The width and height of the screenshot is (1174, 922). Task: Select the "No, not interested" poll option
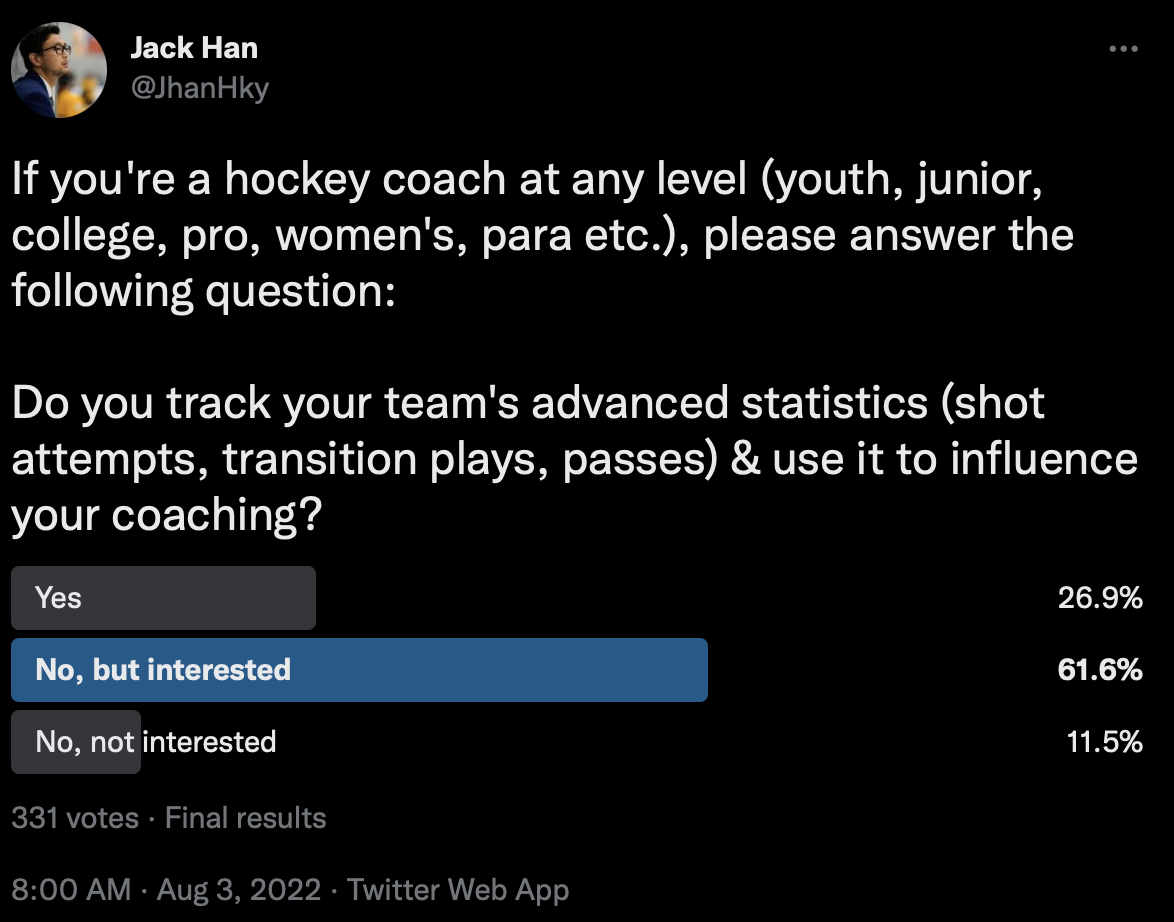[x=155, y=742]
